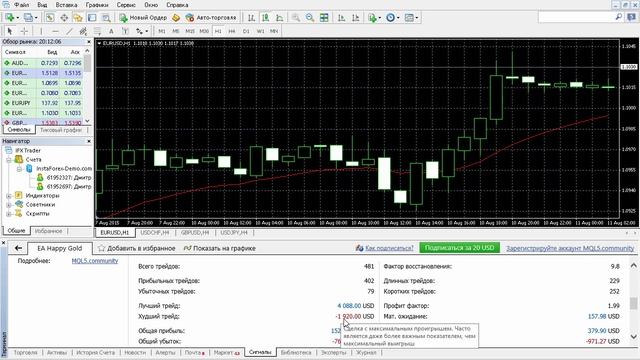Open the Сервис menu
640x360 pixels.
[x=126, y=5]
